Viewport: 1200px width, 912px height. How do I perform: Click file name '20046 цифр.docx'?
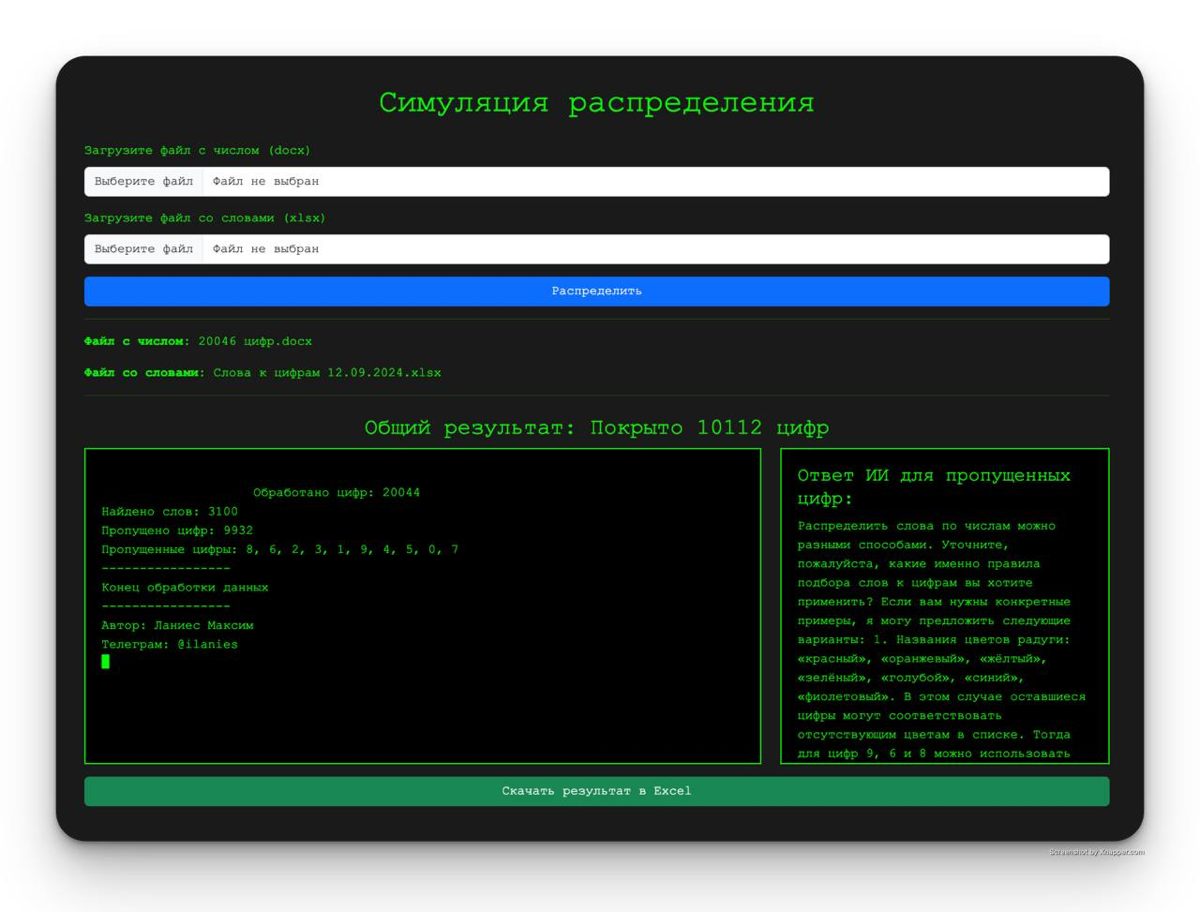255,342
